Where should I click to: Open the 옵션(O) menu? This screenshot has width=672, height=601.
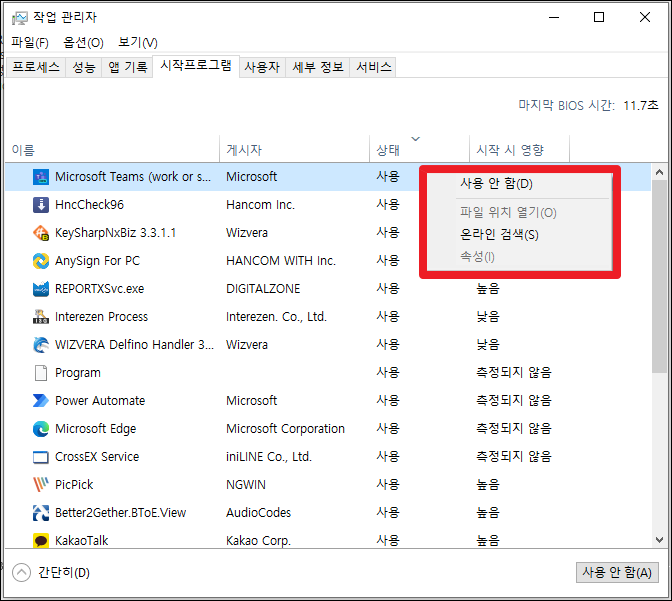pos(84,42)
